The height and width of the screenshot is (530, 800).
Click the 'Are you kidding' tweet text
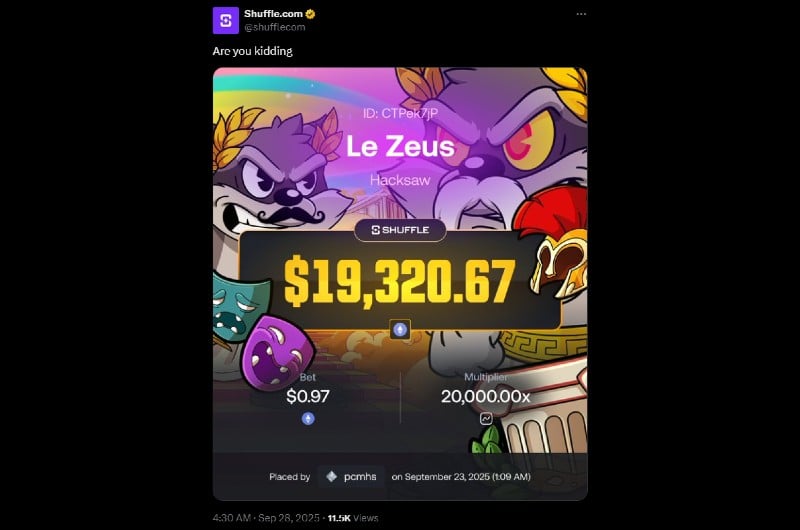253,51
